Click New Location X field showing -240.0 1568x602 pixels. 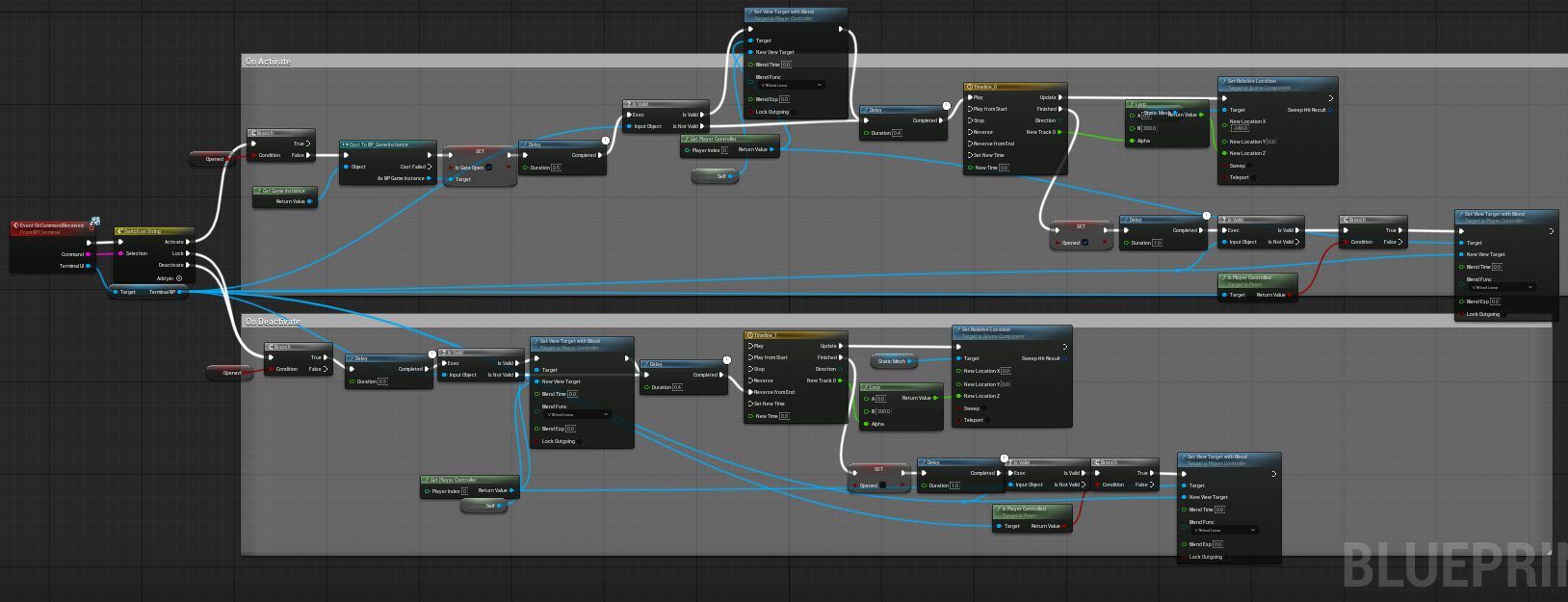pyautogui.click(x=1240, y=128)
